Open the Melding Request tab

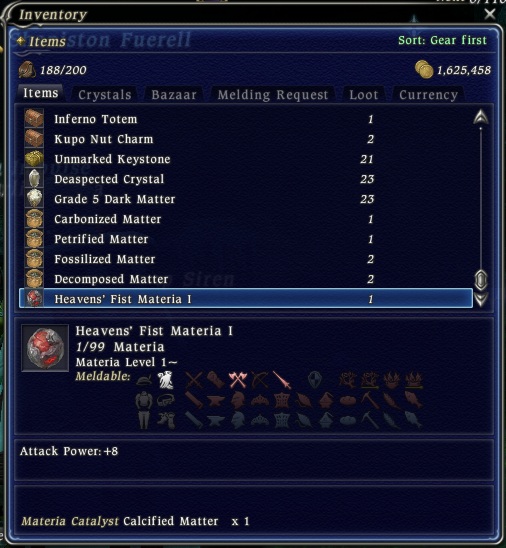[273, 95]
